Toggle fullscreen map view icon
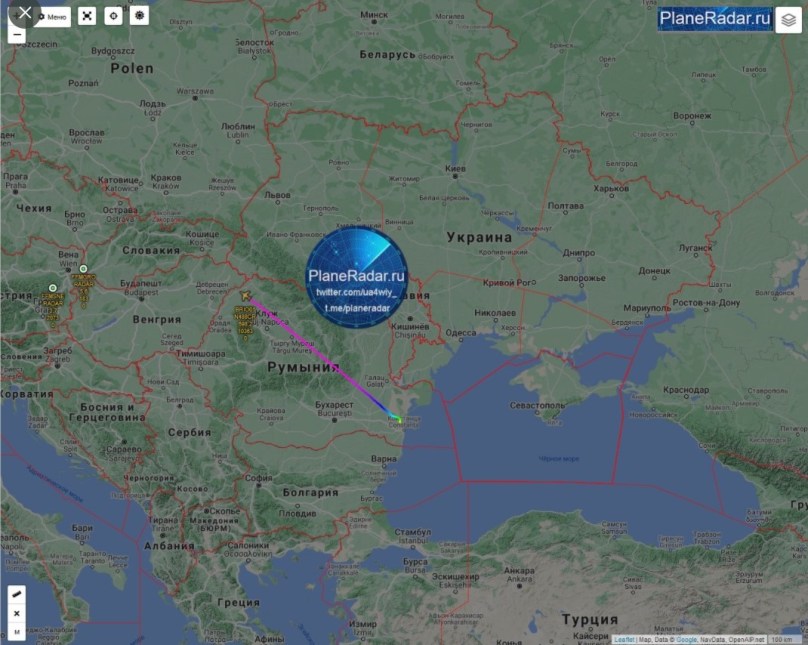 click(x=88, y=16)
